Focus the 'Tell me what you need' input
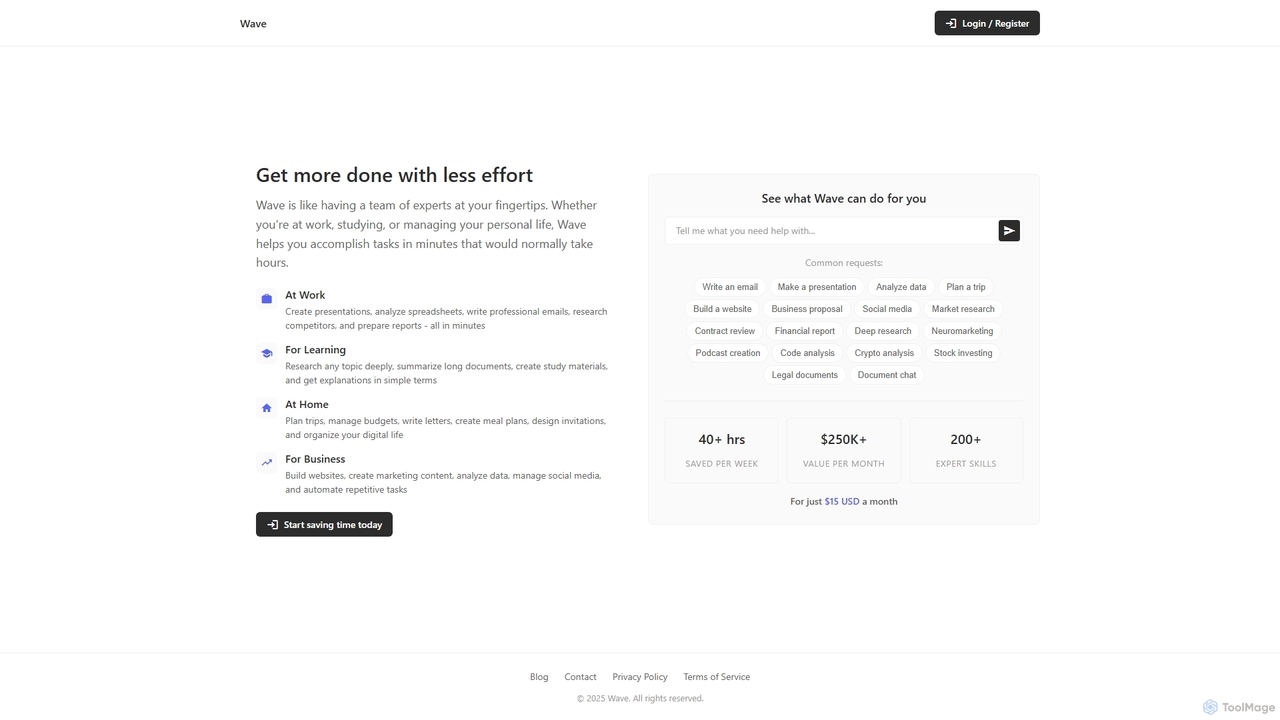Screen dimensions: 1280x720 coord(831,231)
